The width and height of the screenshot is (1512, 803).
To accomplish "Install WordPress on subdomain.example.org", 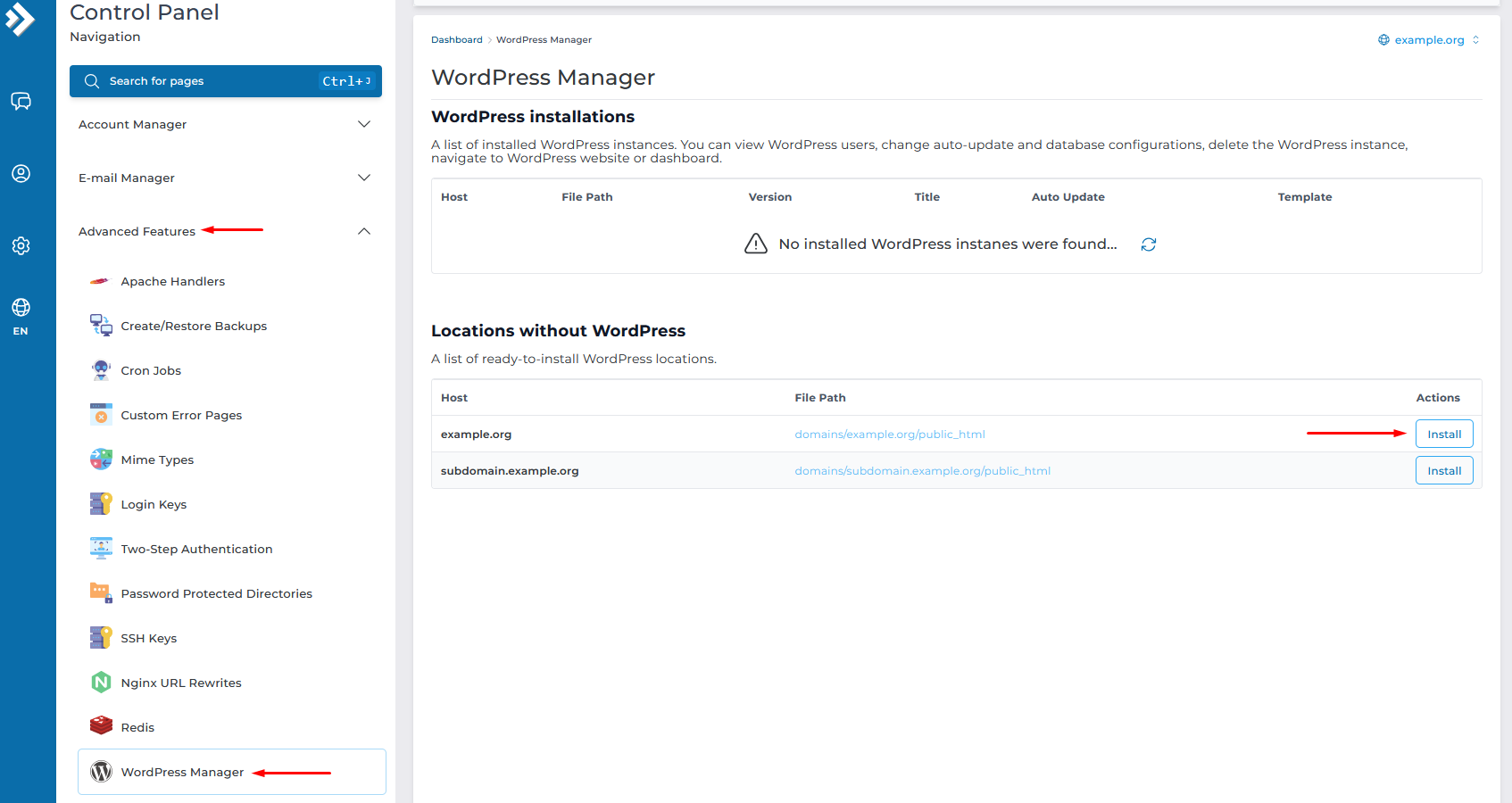I will tap(1443, 471).
